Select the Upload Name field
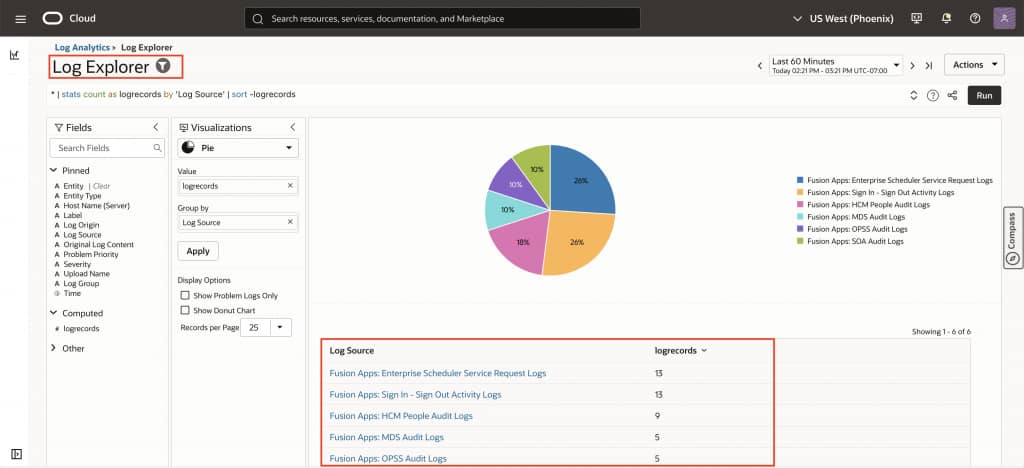This screenshot has height=468, width=1024. (x=86, y=274)
